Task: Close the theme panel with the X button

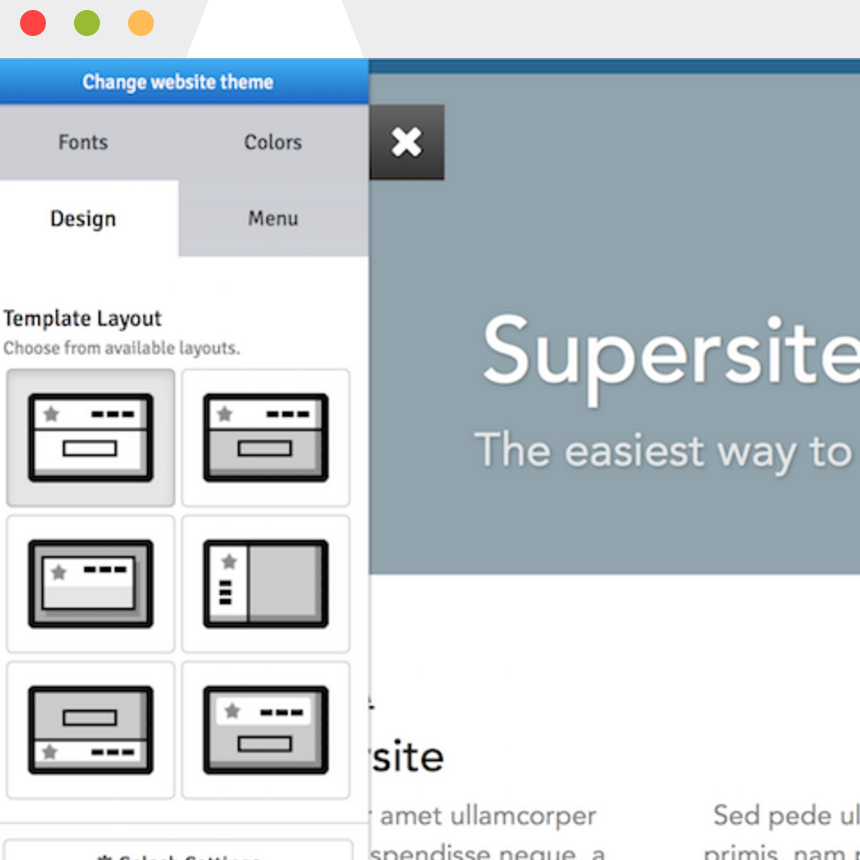Action: (406, 142)
